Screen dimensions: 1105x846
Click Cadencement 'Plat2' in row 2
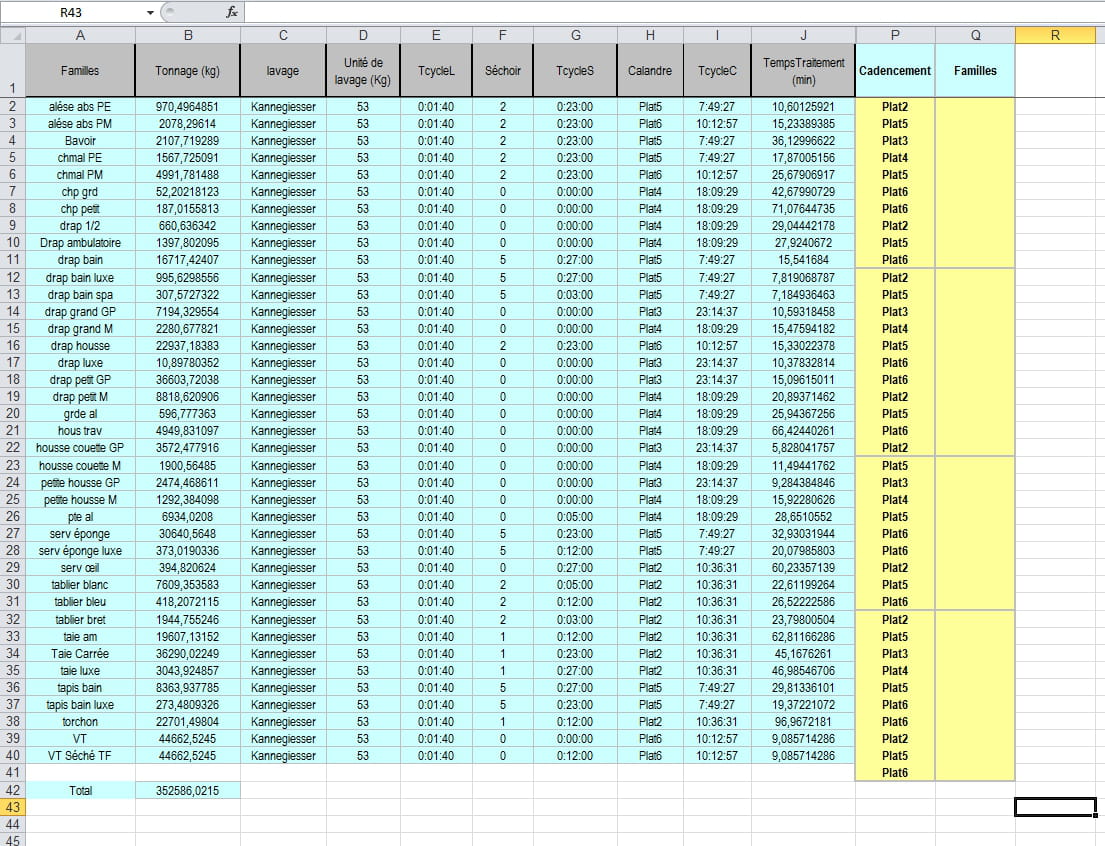[895, 106]
